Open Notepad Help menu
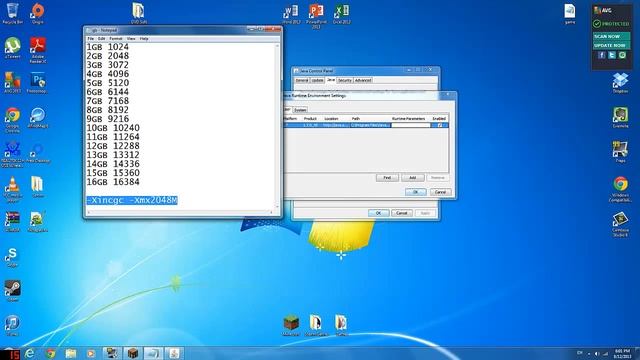The image size is (640, 360). pyautogui.click(x=144, y=39)
